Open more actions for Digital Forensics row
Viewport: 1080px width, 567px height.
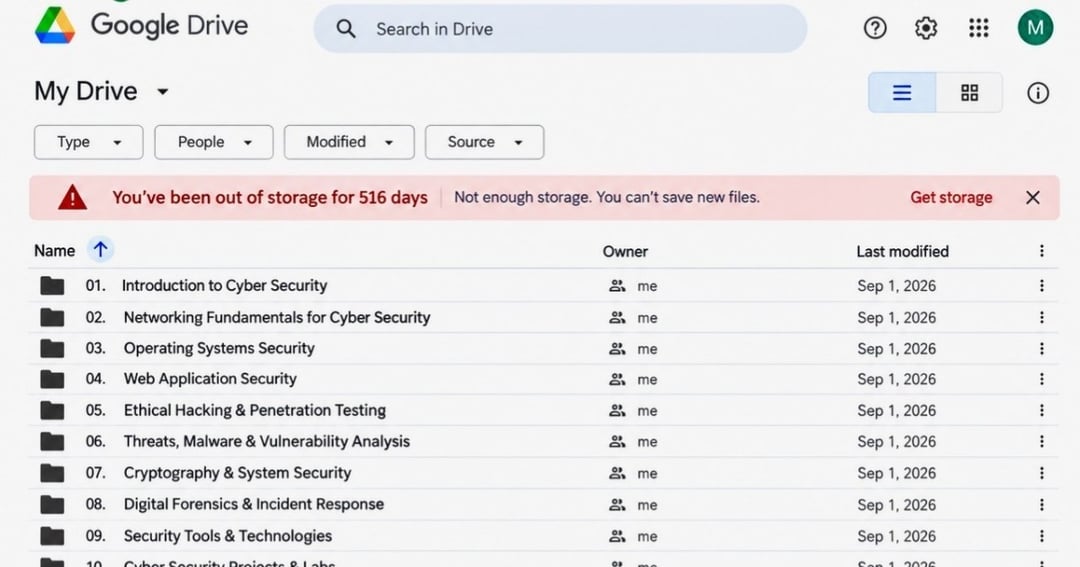pyautogui.click(x=1041, y=504)
